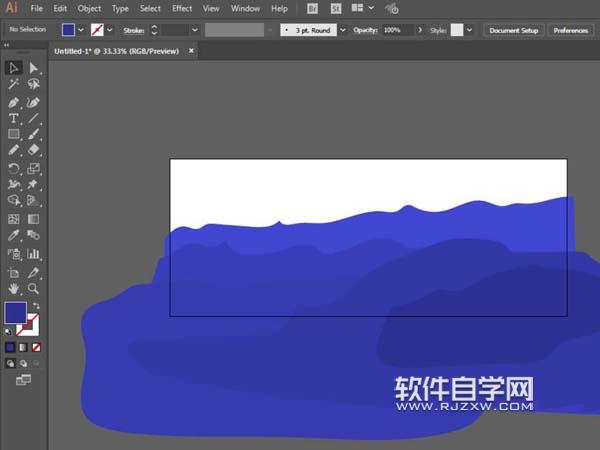Screen dimensions: 600x450
Task: Activate the Puppet Warp pin tool
Action: coord(33,184)
